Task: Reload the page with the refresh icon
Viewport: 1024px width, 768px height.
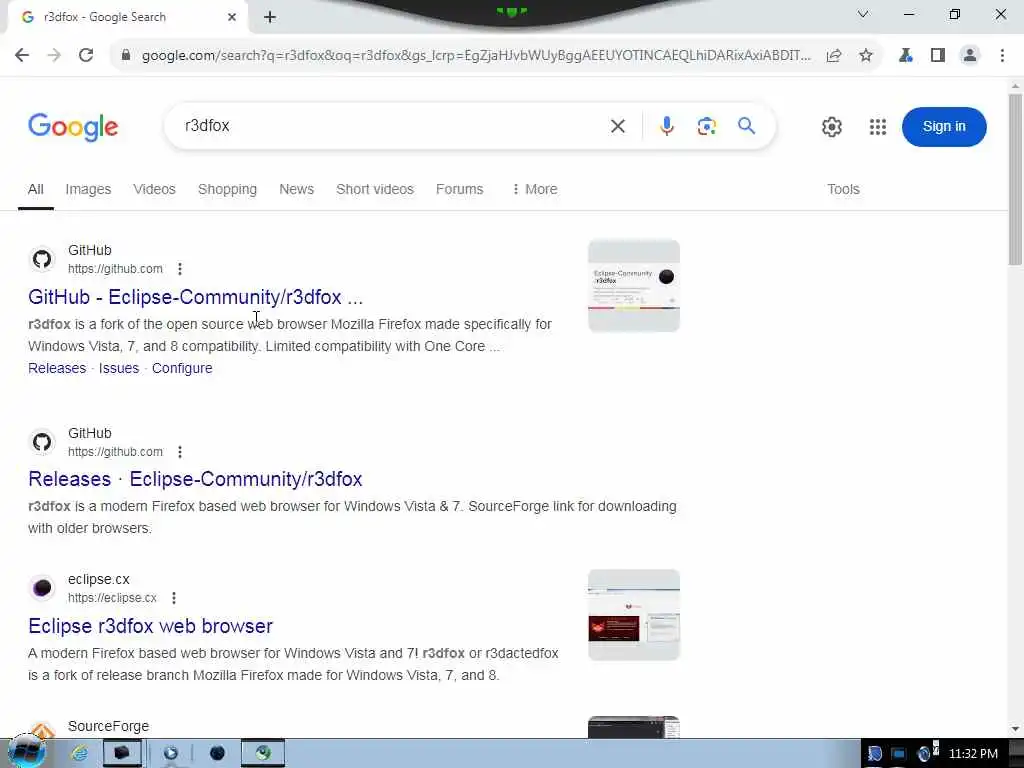Action: 86,56
